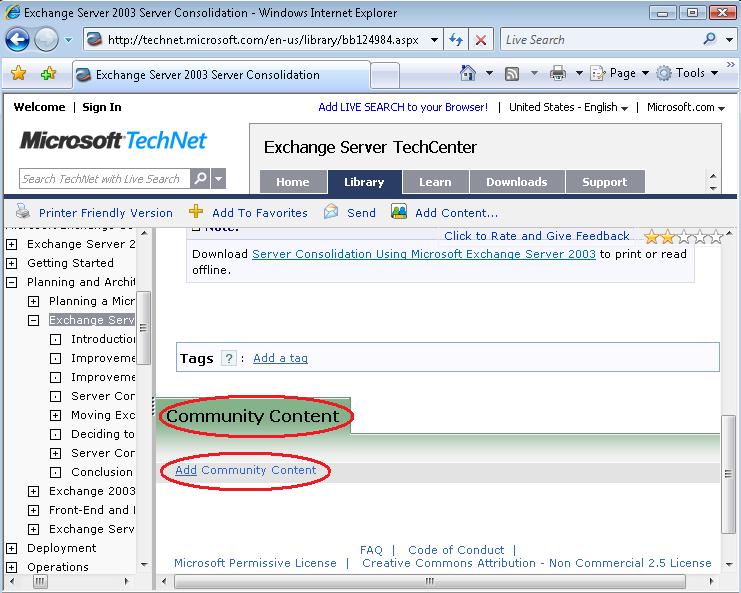Switch to the Downloads tab
The height and width of the screenshot is (593, 741).
click(517, 182)
